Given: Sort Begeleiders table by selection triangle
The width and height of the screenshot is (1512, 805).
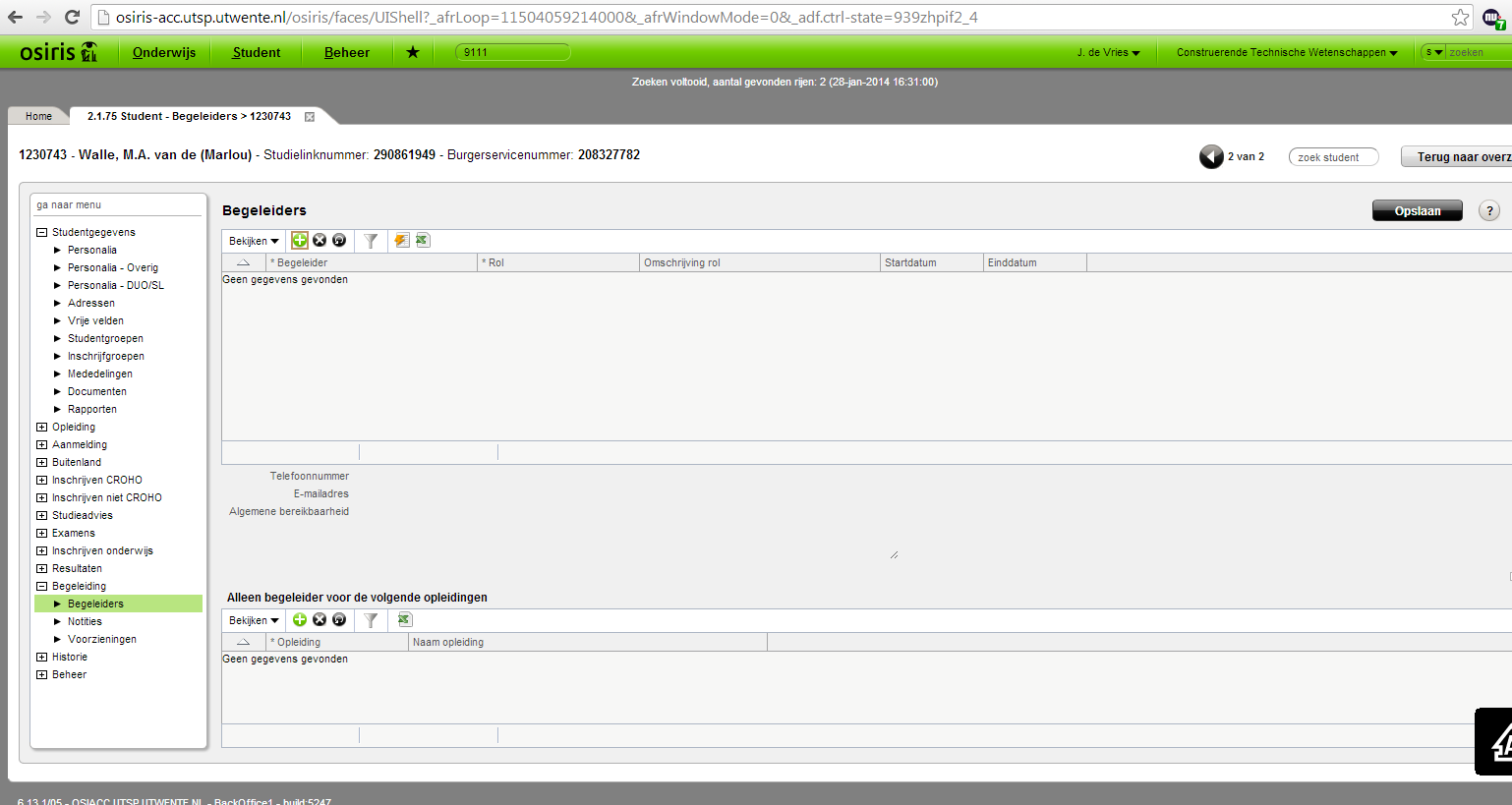Looking at the screenshot, I should pos(244,262).
